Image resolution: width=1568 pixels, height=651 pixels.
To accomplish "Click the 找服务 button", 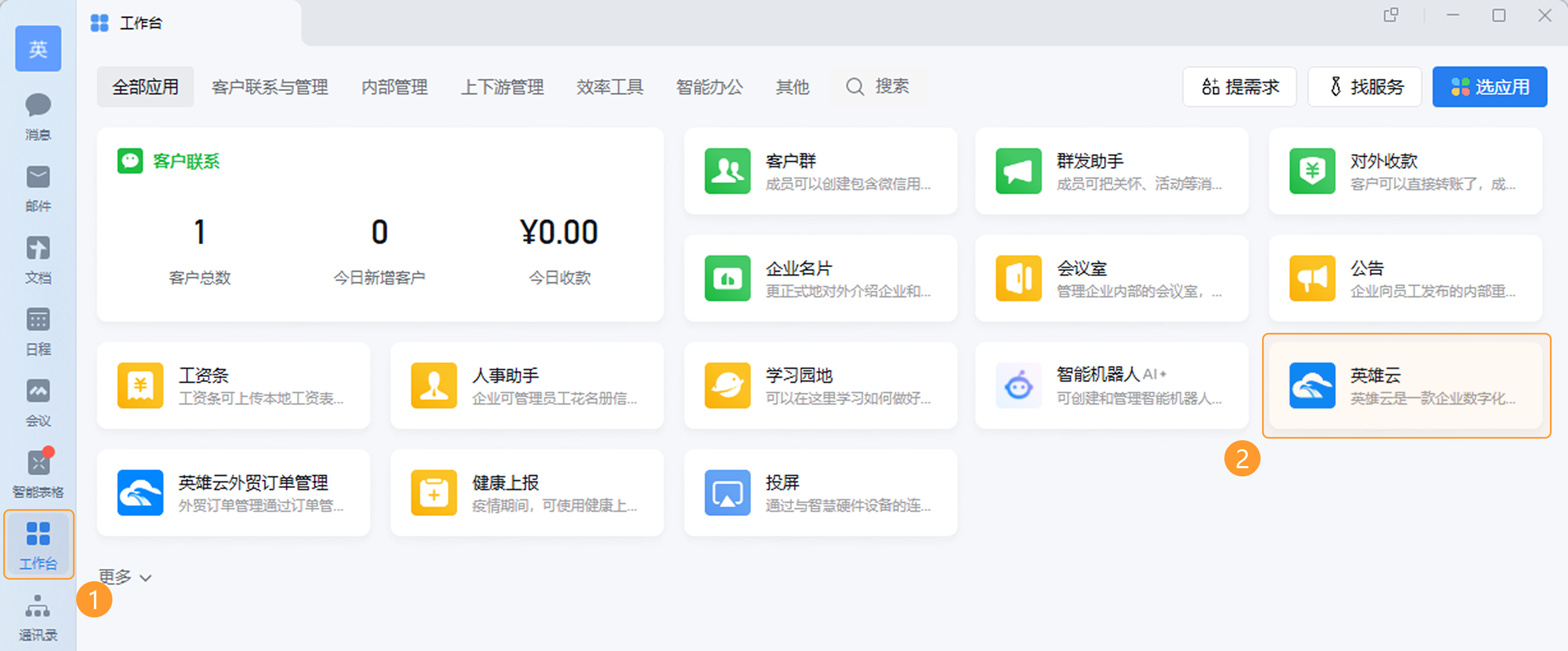I will pos(1365,87).
